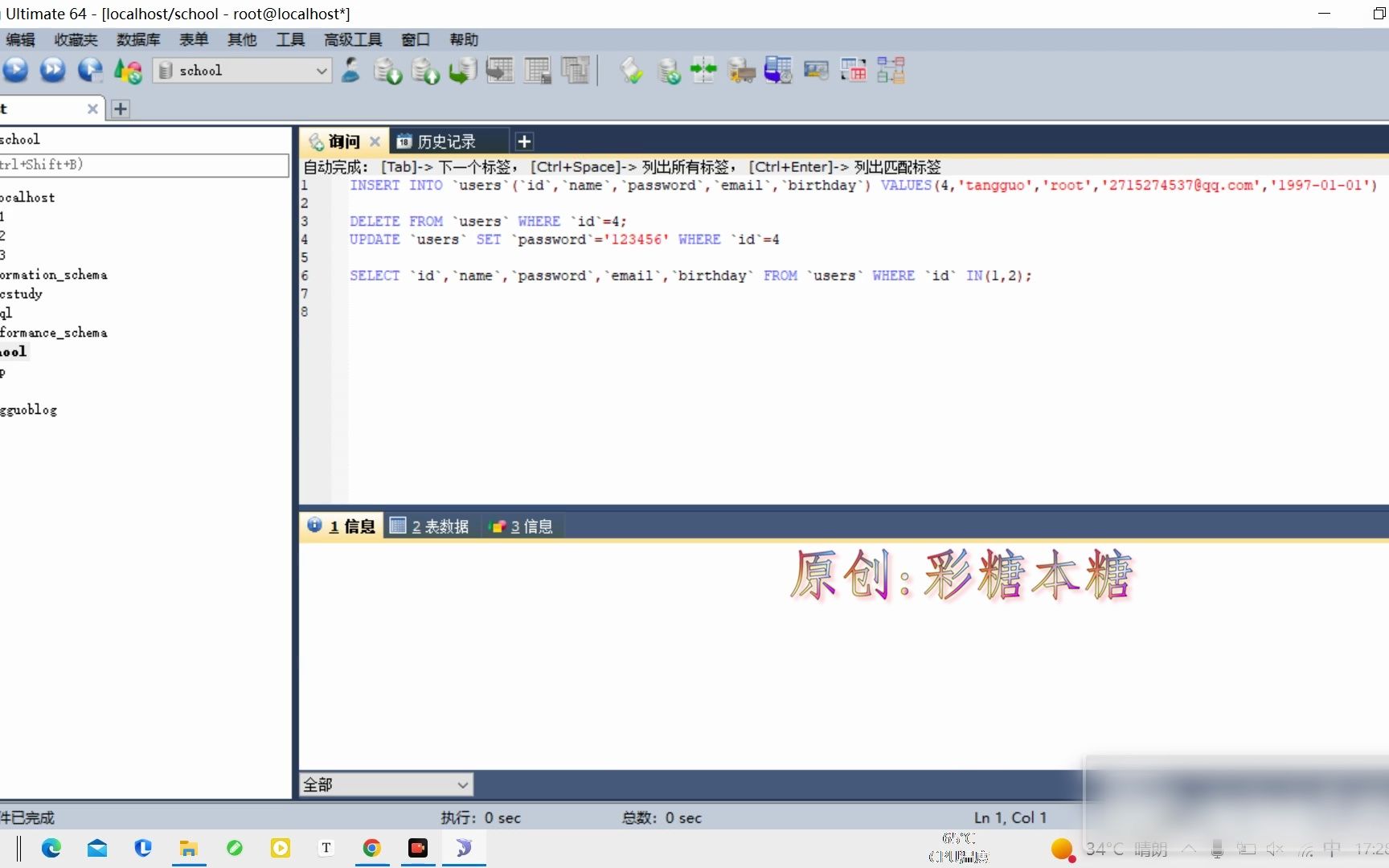Open the 编辑 menu

(20, 39)
